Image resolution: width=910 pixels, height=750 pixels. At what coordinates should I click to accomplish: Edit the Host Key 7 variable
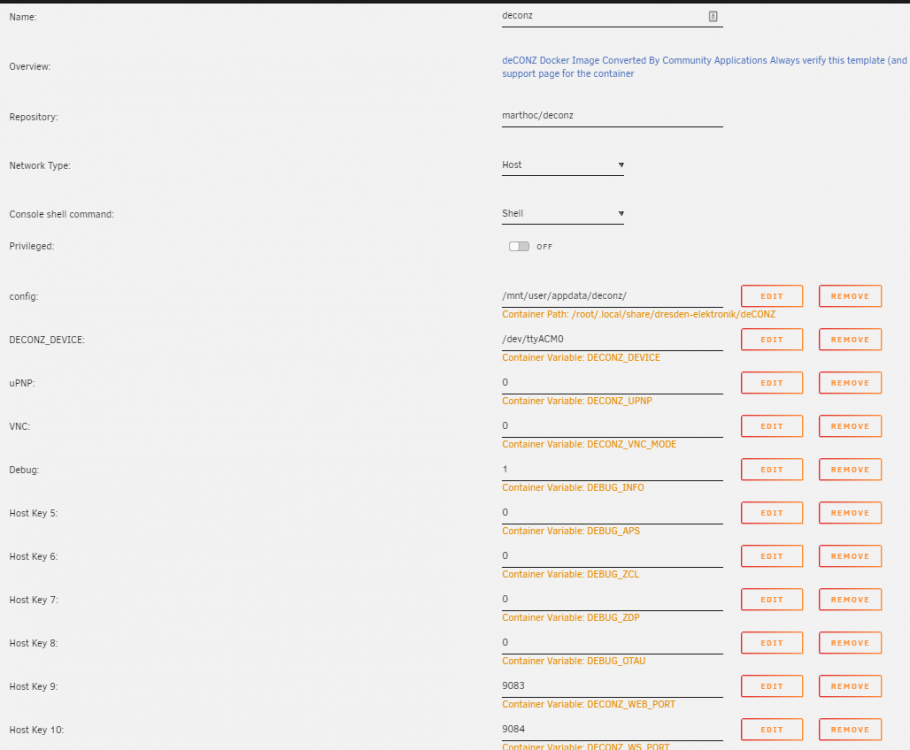[771, 600]
